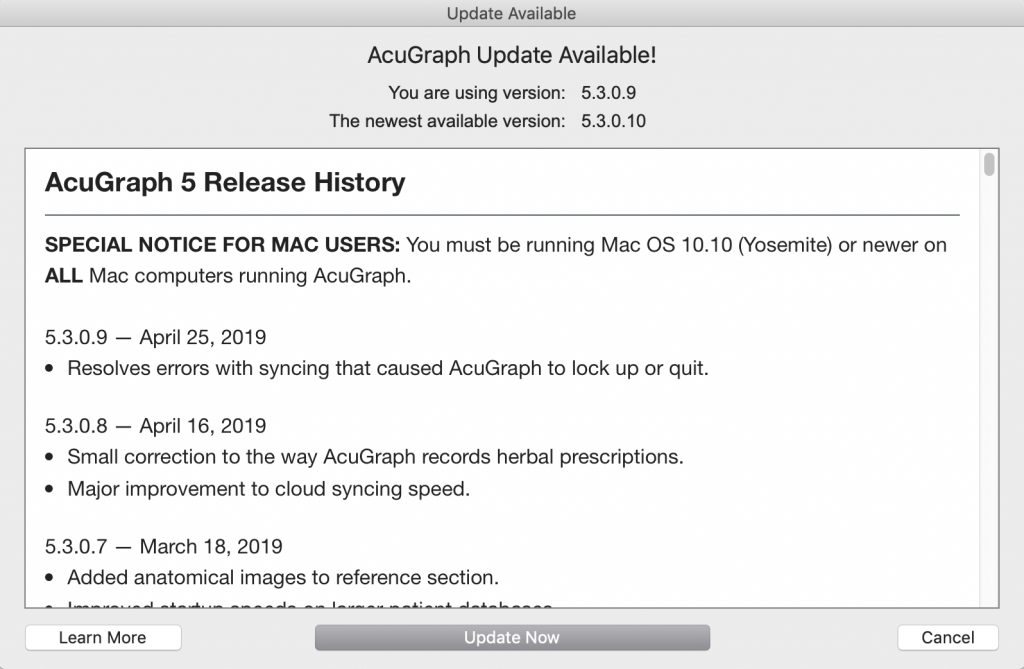Click the current version number 5.3.0.9
This screenshot has height=669, width=1024.
pos(609,93)
